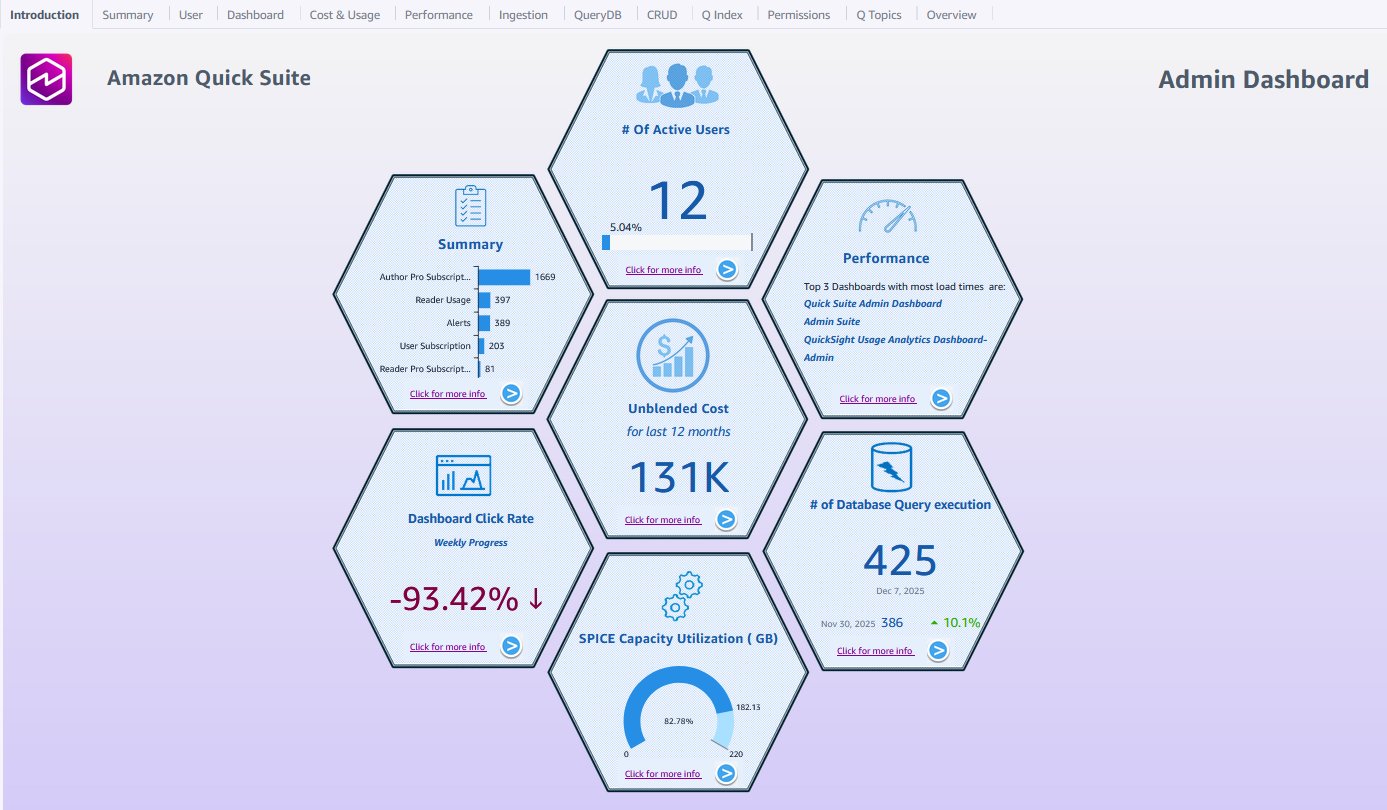Select the Author Pro Subscription bar
Screen dimensions: 1387x810
[x=504, y=276]
